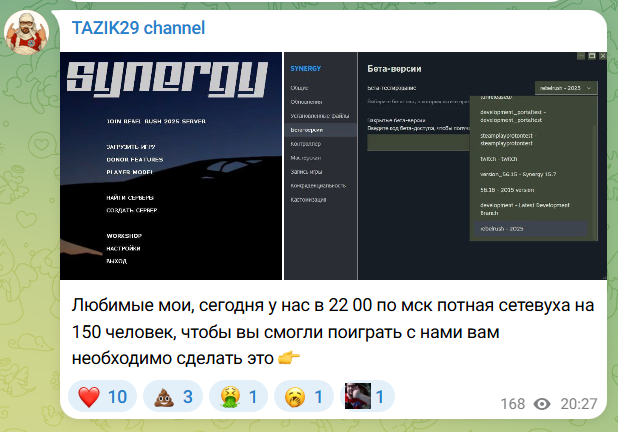
Task: Click the blue SYNERGY title in the properties sidebar
Action: click(x=305, y=69)
